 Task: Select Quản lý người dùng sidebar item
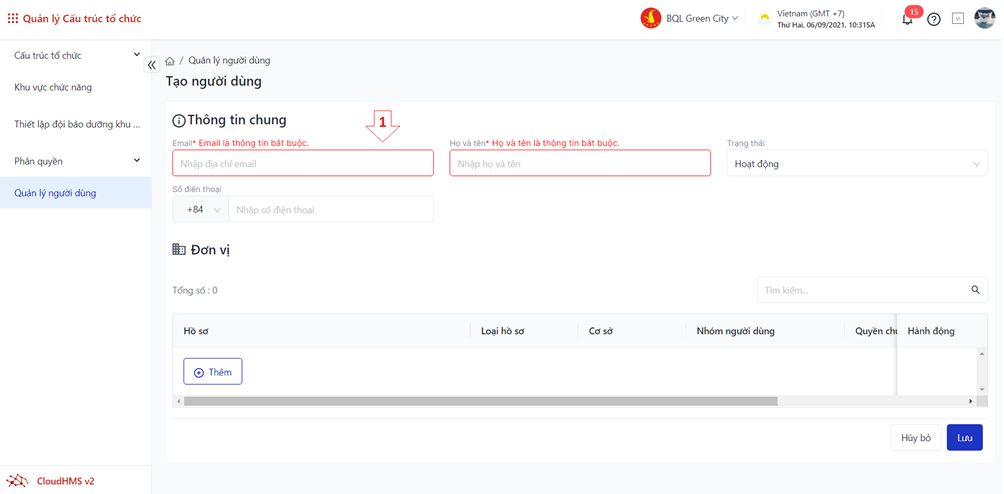pos(76,193)
